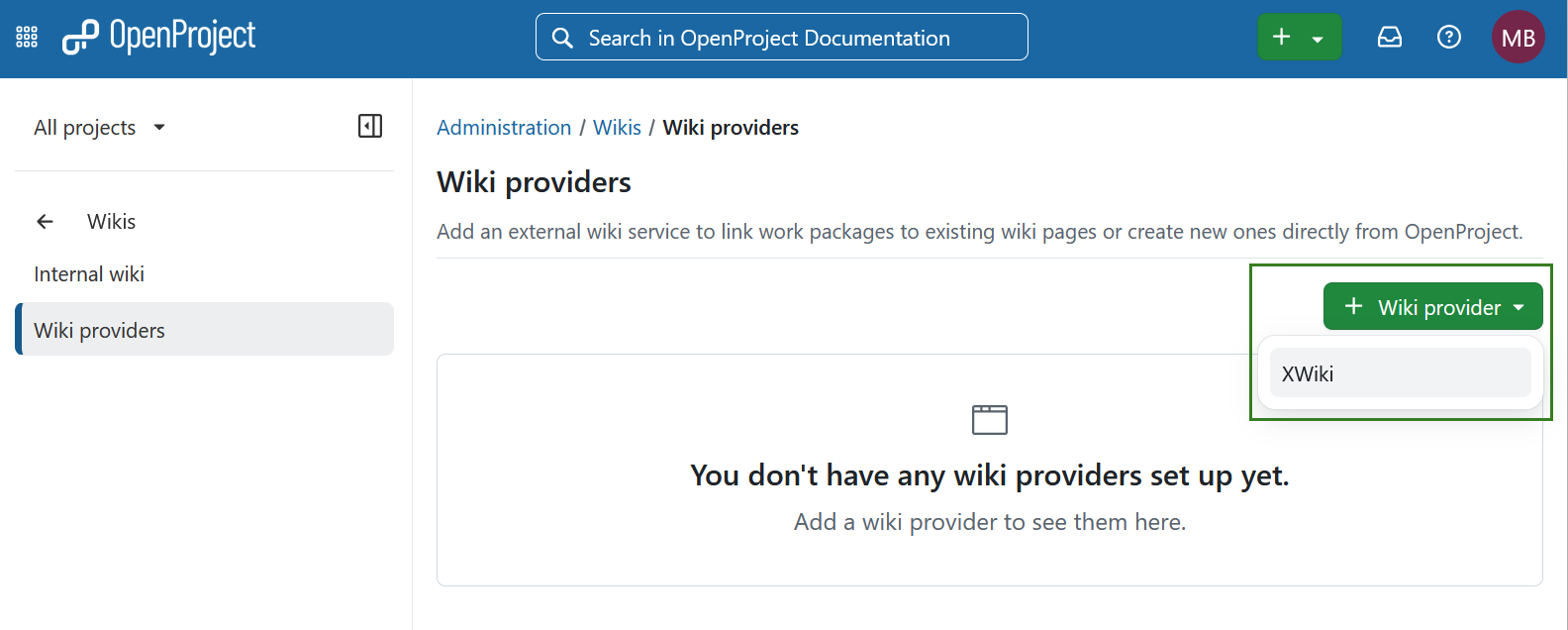Viewport: 1568px width, 630px height.
Task: Click the Wiki provider add button
Action: point(1432,306)
